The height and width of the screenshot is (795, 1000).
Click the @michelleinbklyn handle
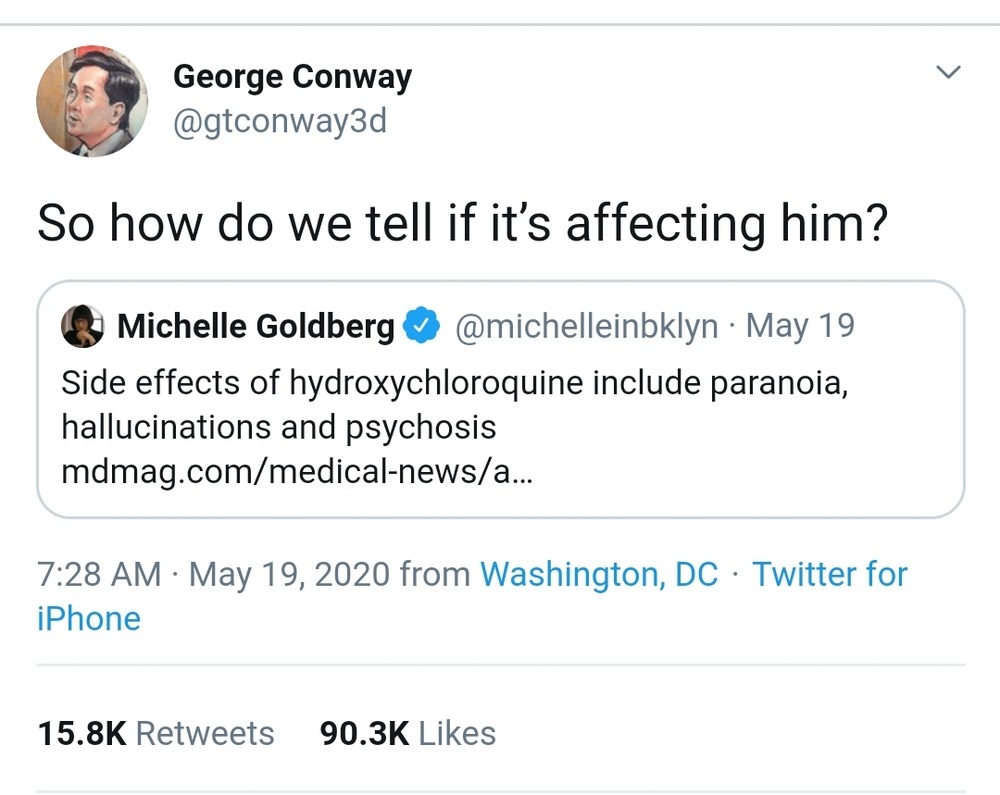[586, 326]
